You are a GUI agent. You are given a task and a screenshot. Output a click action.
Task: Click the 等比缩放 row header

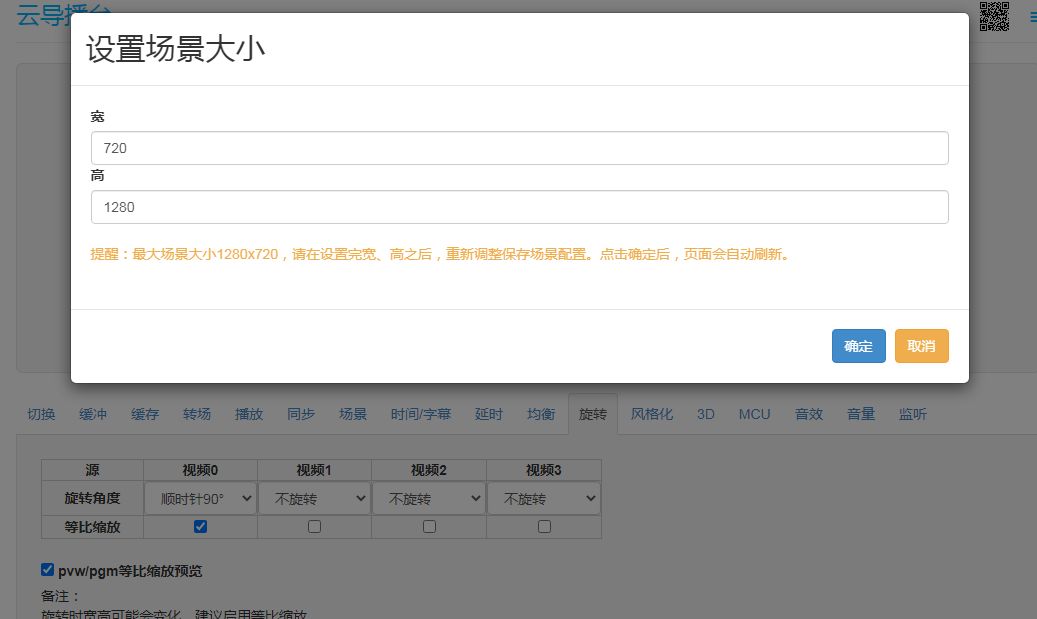pyautogui.click(x=93, y=527)
